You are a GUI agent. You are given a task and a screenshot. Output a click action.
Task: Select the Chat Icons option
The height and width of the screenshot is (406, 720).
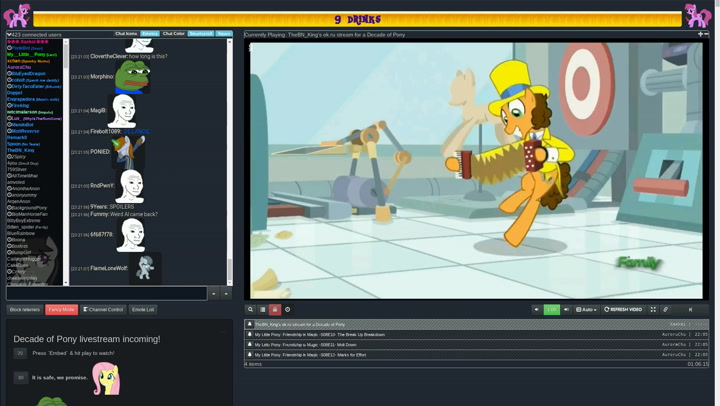[x=126, y=34]
